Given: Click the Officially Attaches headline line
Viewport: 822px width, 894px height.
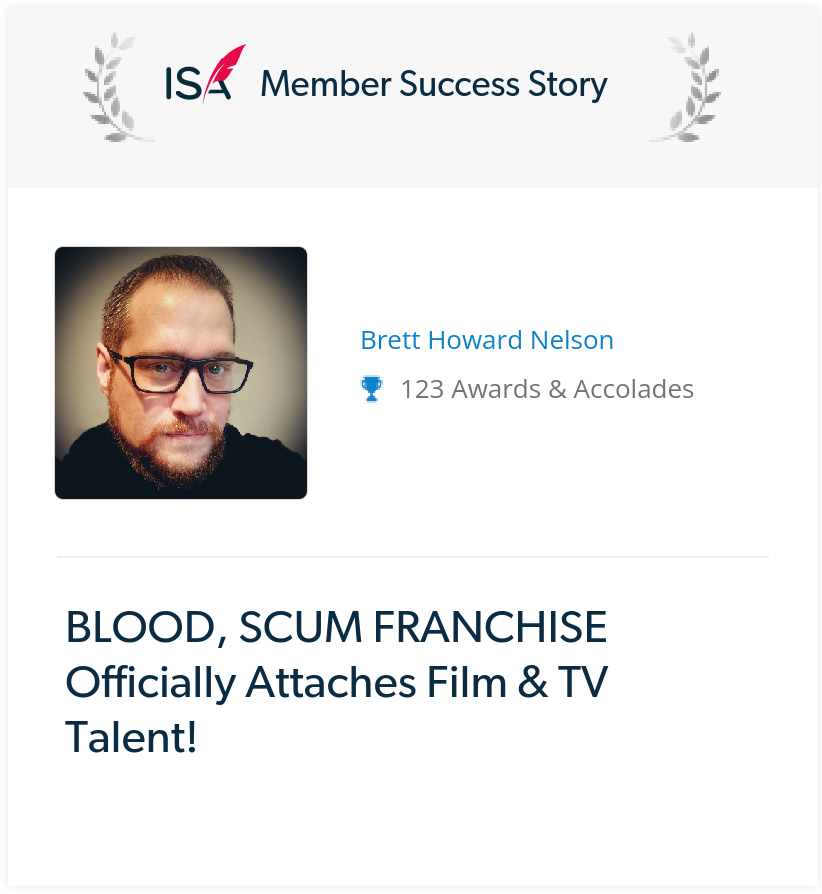Looking at the screenshot, I should coord(336,682).
